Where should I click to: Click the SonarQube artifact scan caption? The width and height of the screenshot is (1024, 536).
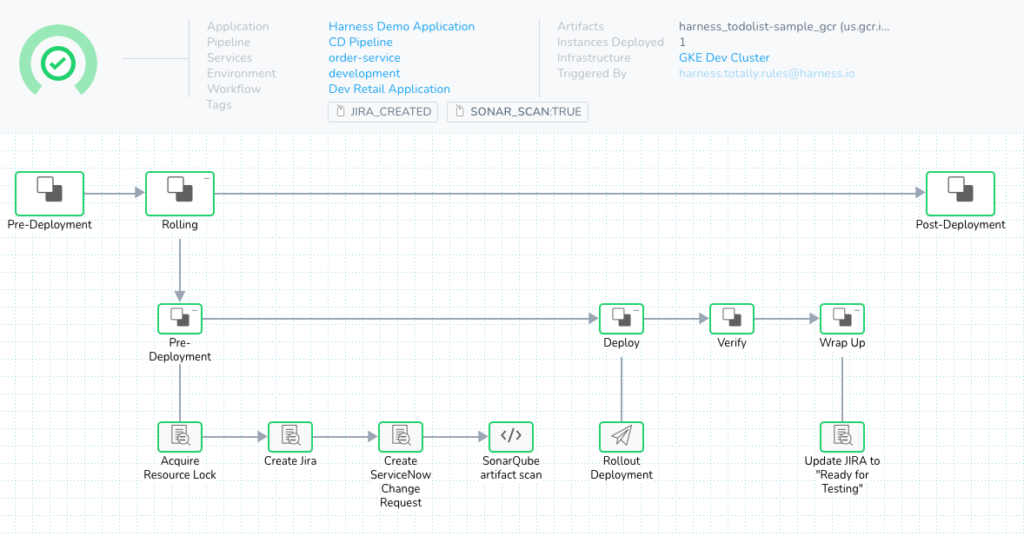[x=511, y=467]
